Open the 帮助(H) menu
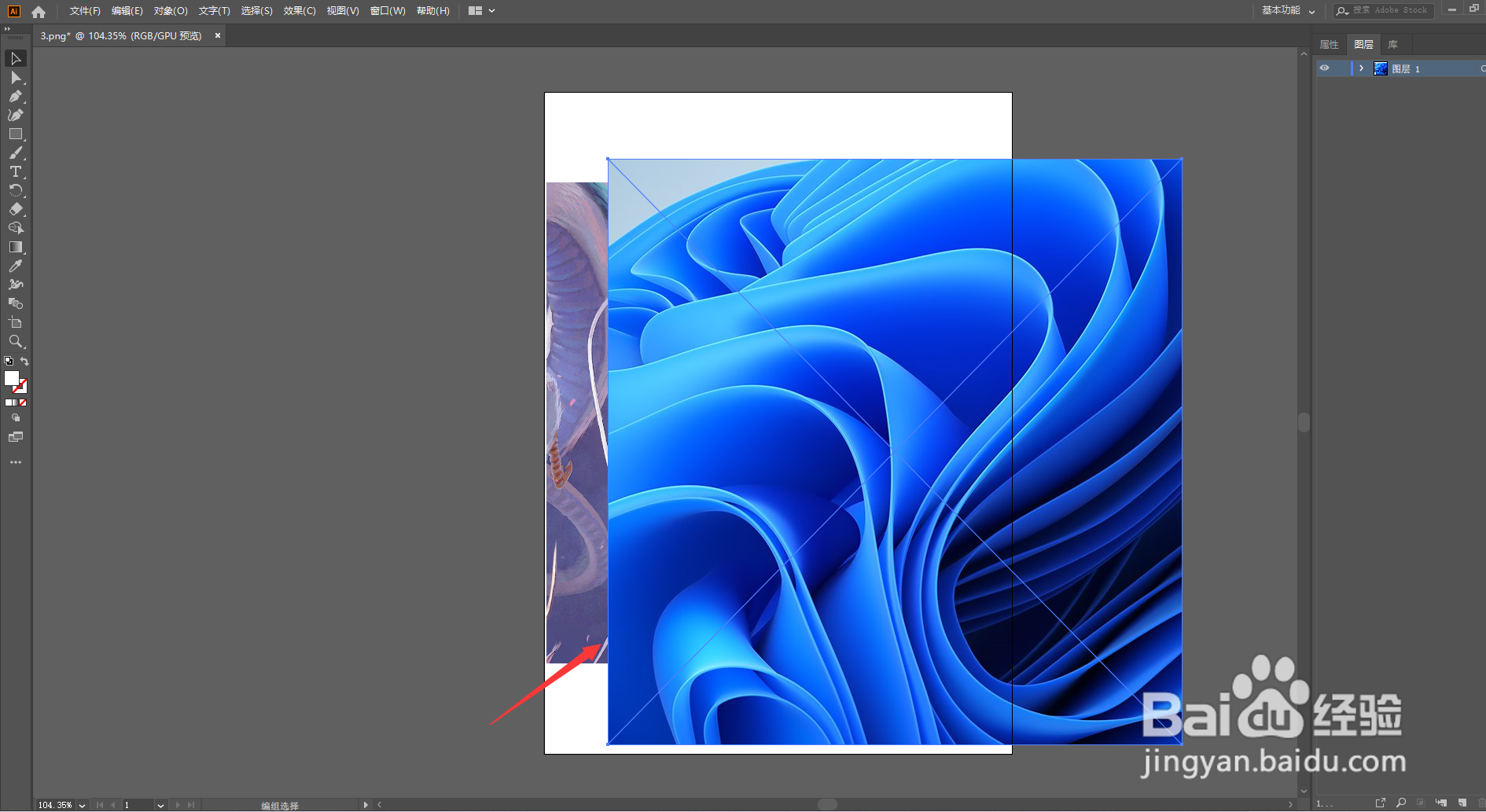Image resolution: width=1486 pixels, height=812 pixels. [x=433, y=11]
